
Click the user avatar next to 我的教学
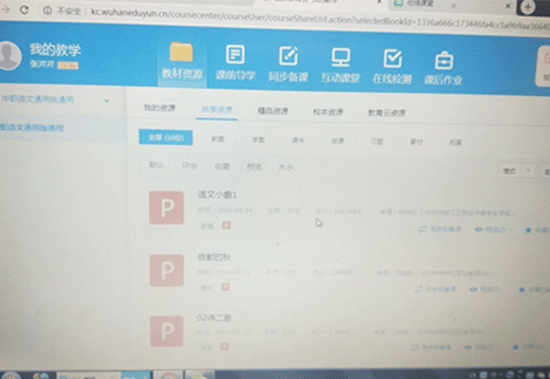coord(8,55)
